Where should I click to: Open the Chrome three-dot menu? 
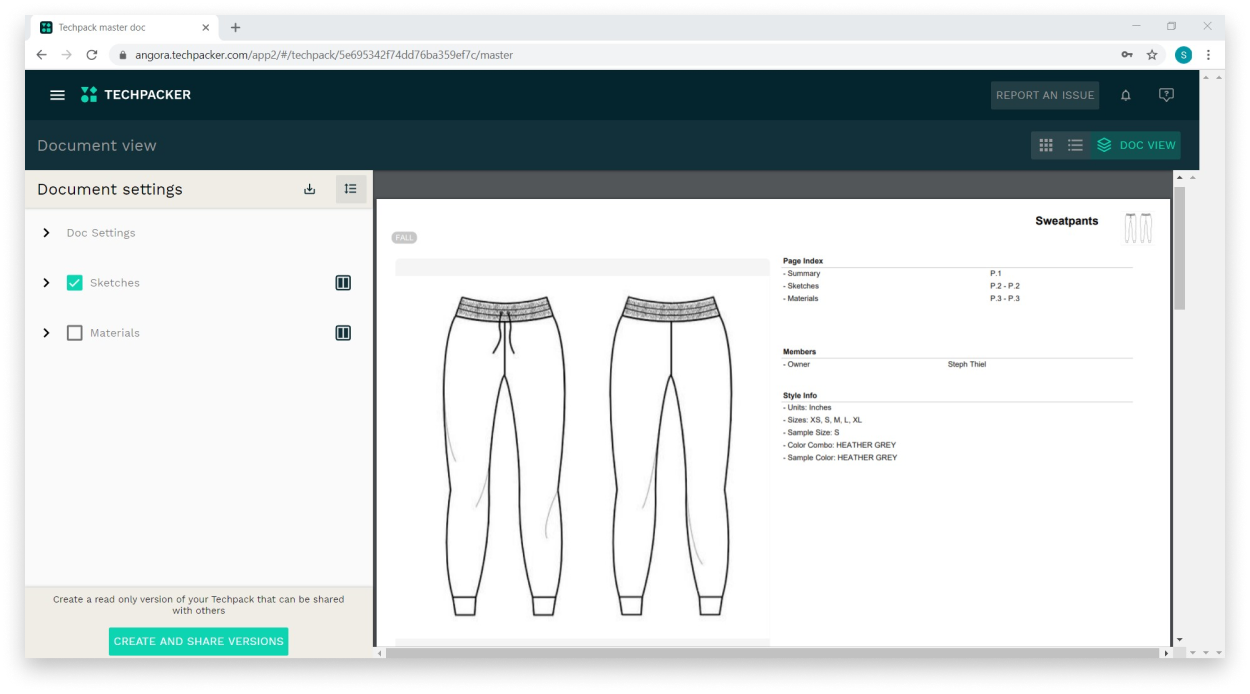(1208, 55)
